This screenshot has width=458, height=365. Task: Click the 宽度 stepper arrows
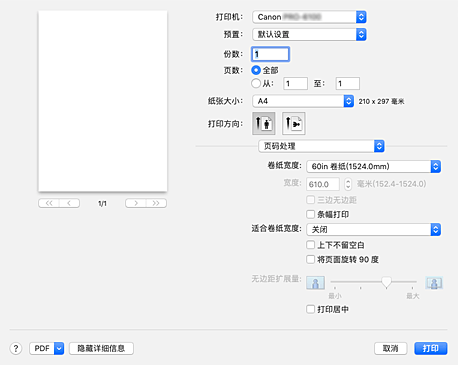point(348,184)
